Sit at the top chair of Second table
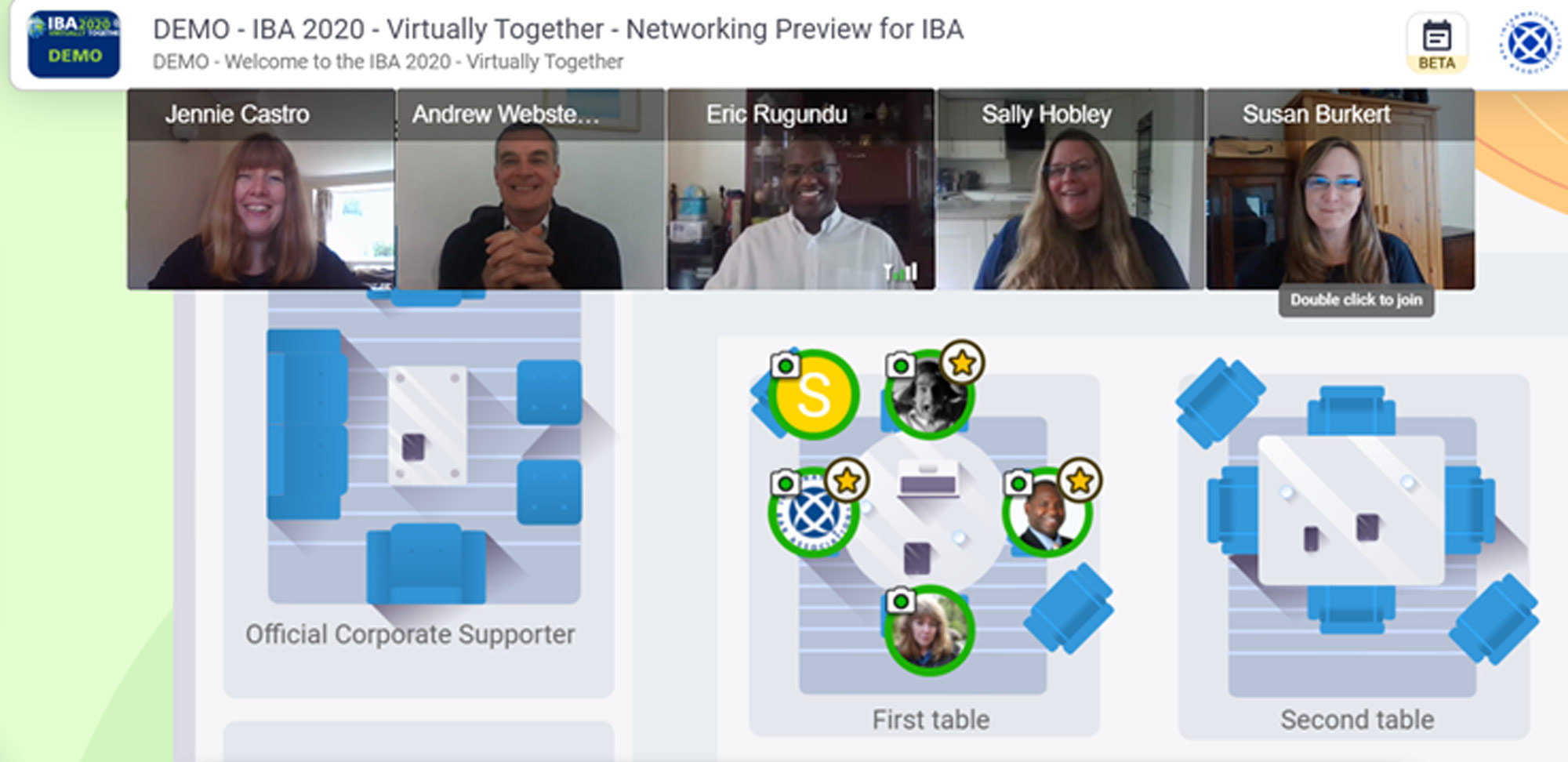This screenshot has width=1568, height=762. click(1351, 409)
